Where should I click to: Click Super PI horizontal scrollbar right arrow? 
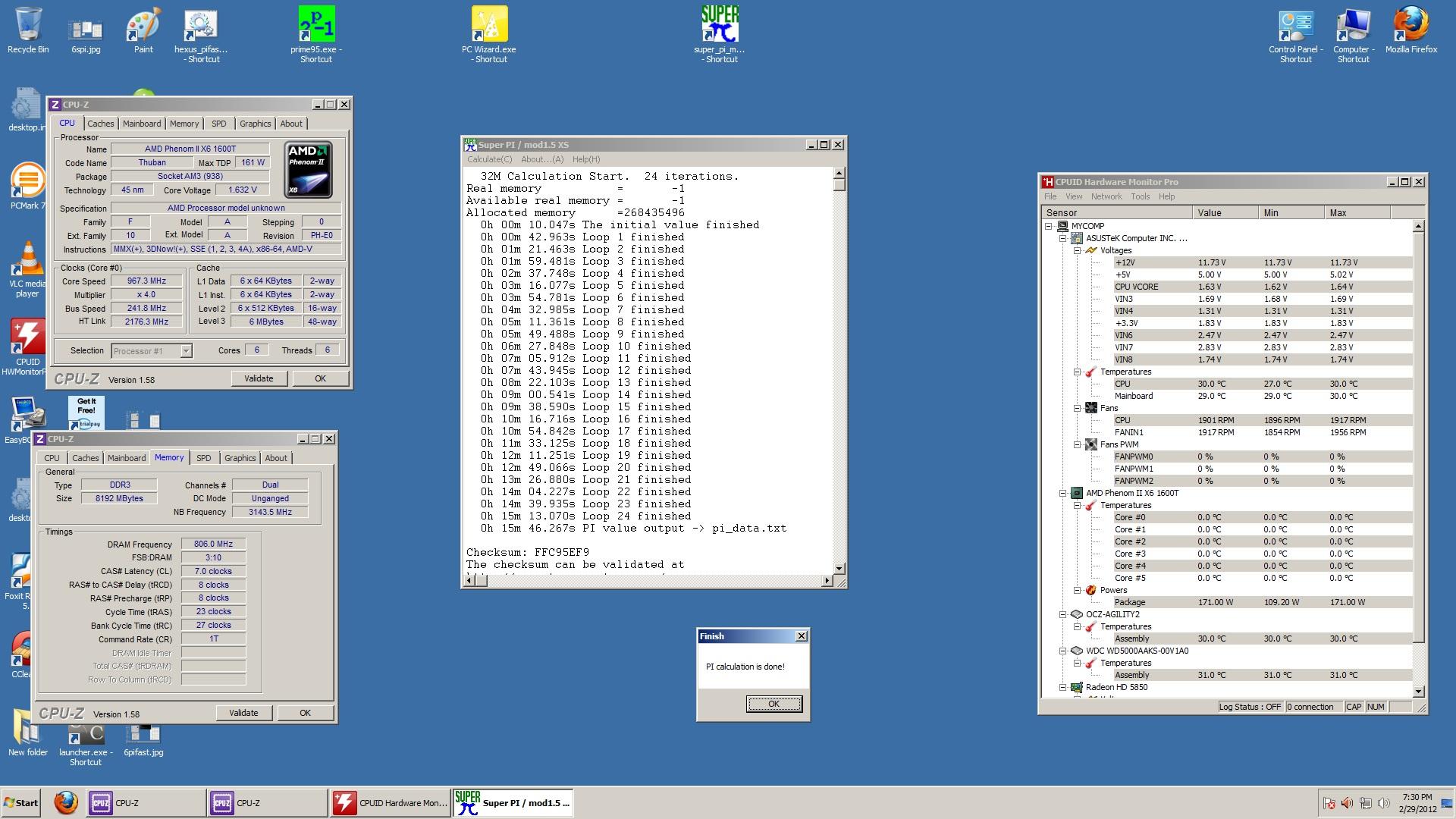click(827, 581)
